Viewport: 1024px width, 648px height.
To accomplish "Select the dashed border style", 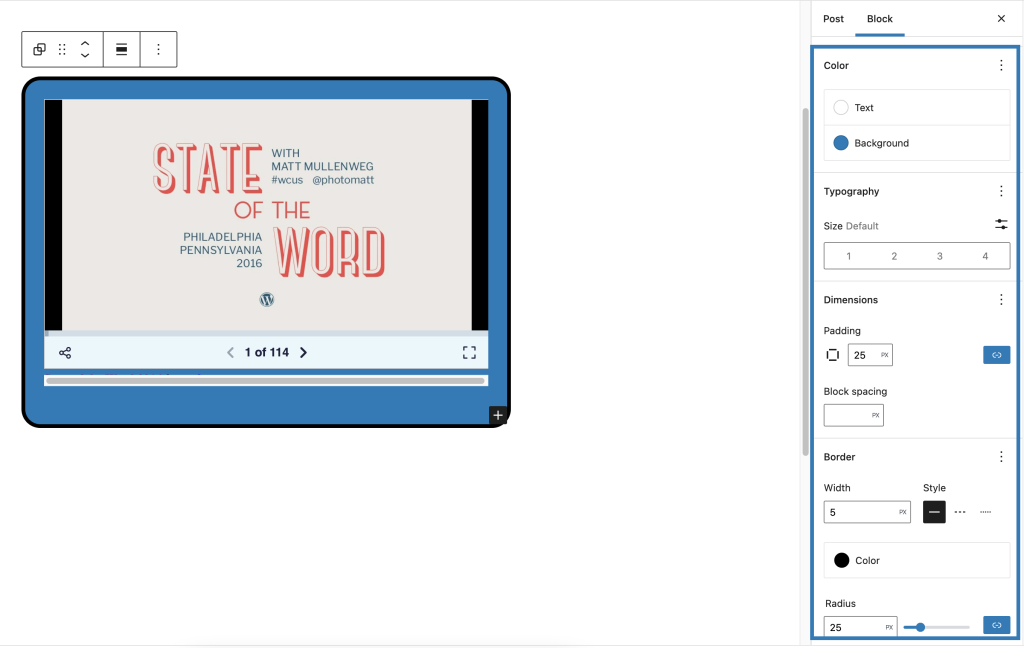I will point(960,511).
